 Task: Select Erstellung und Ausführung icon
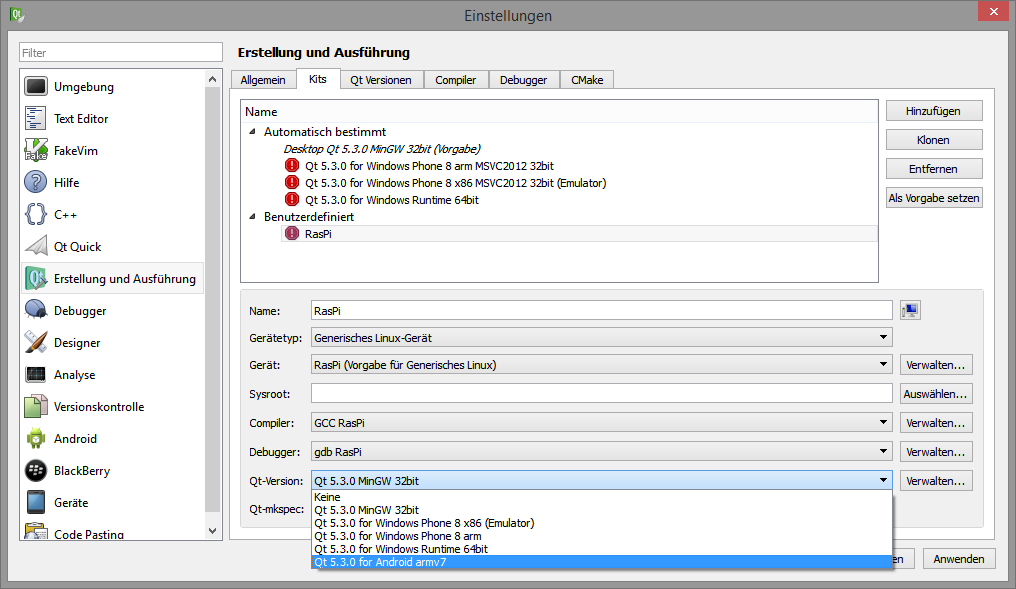click(36, 278)
